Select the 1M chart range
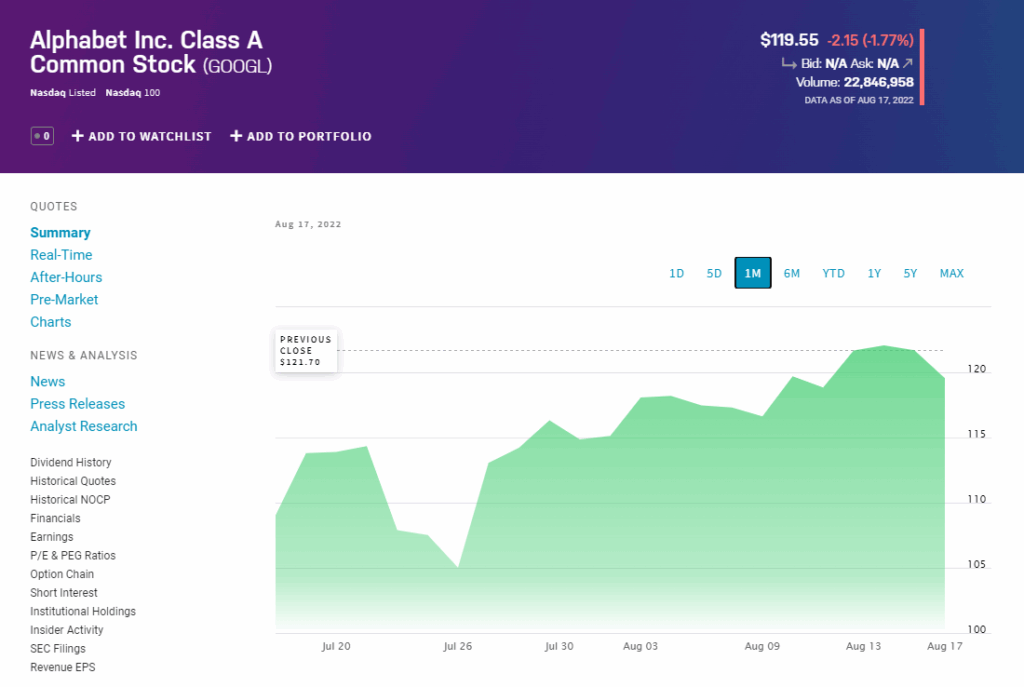This screenshot has width=1024, height=687. pyautogui.click(x=753, y=273)
